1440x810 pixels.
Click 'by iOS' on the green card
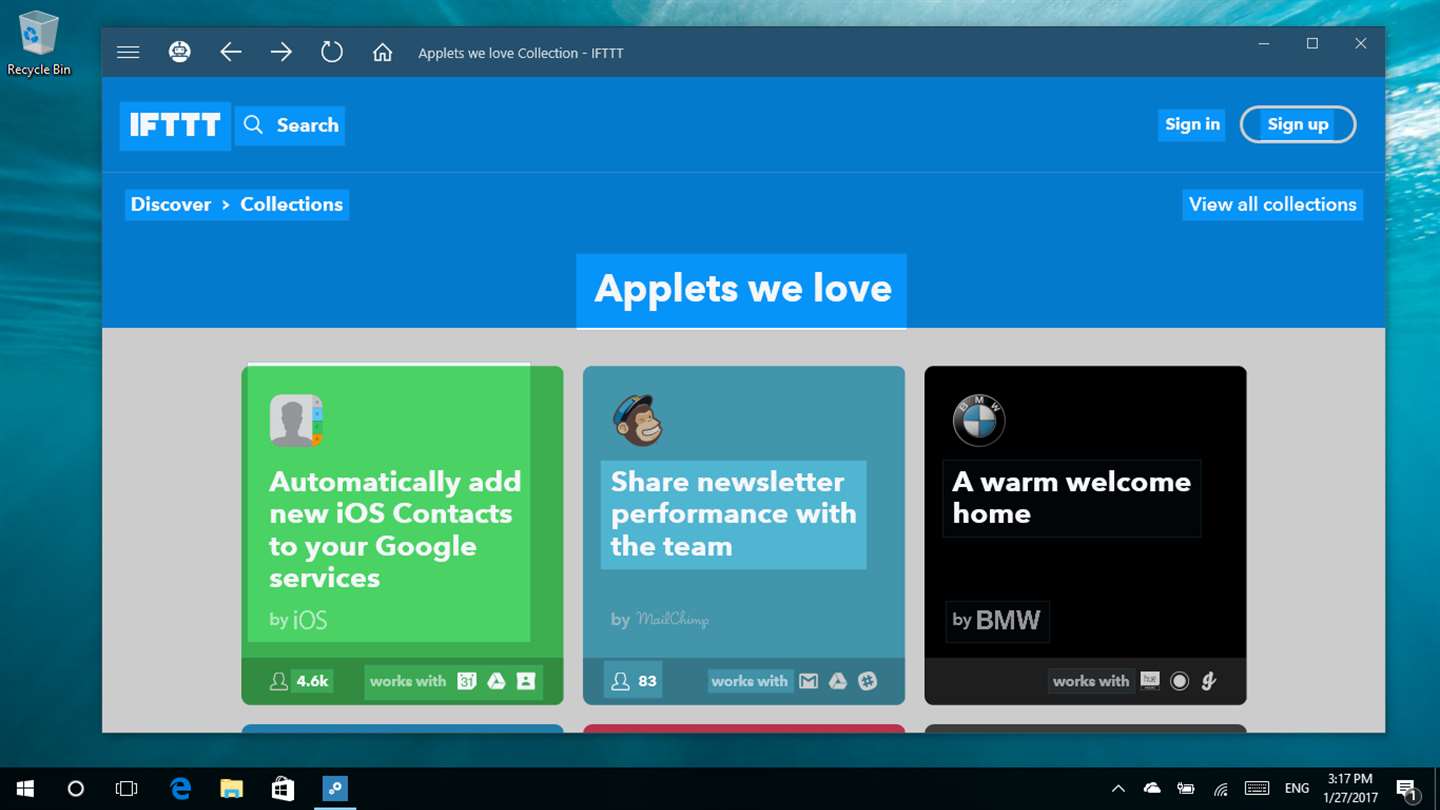[298, 620]
